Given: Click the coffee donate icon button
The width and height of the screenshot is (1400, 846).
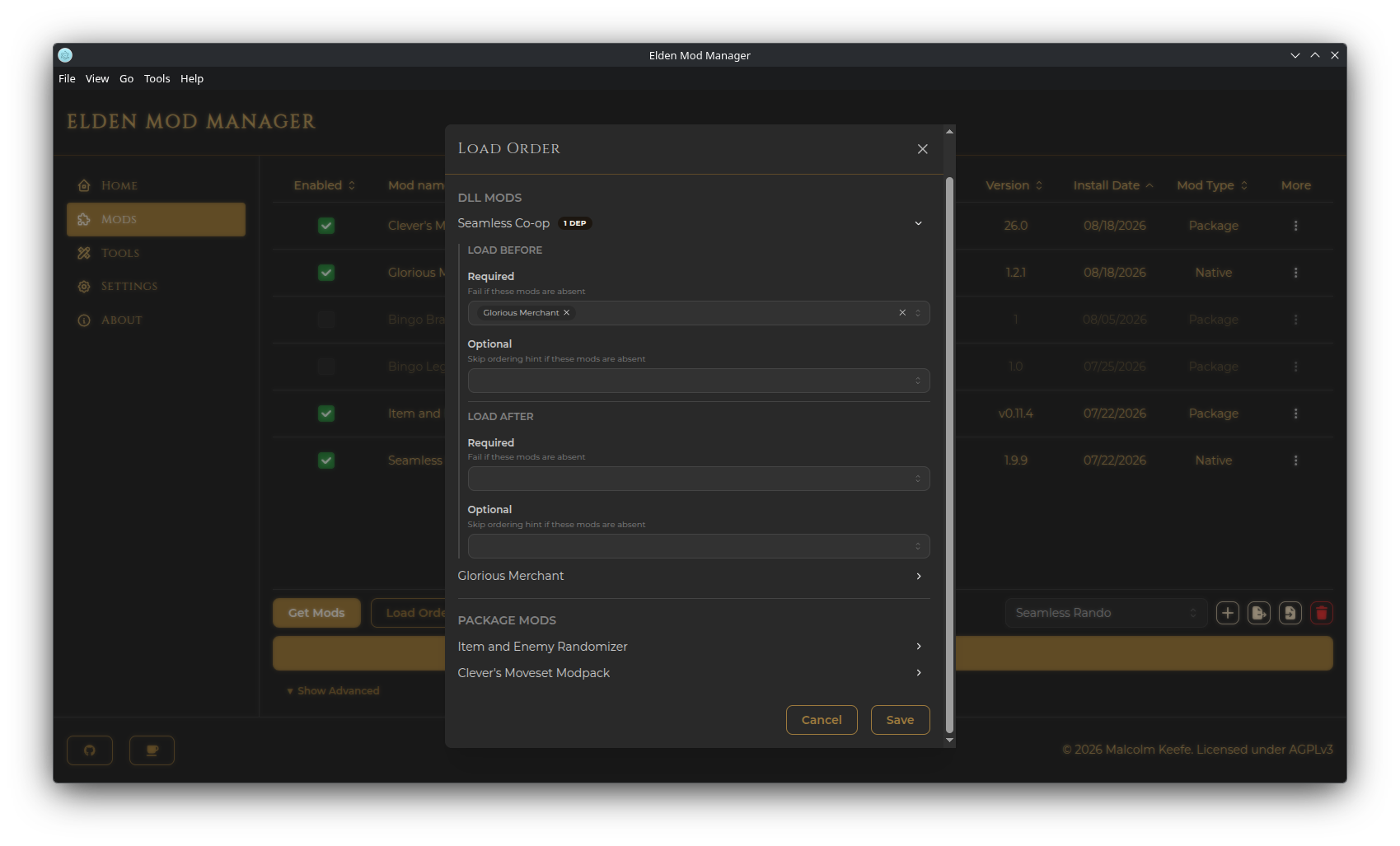Looking at the screenshot, I should (x=152, y=750).
